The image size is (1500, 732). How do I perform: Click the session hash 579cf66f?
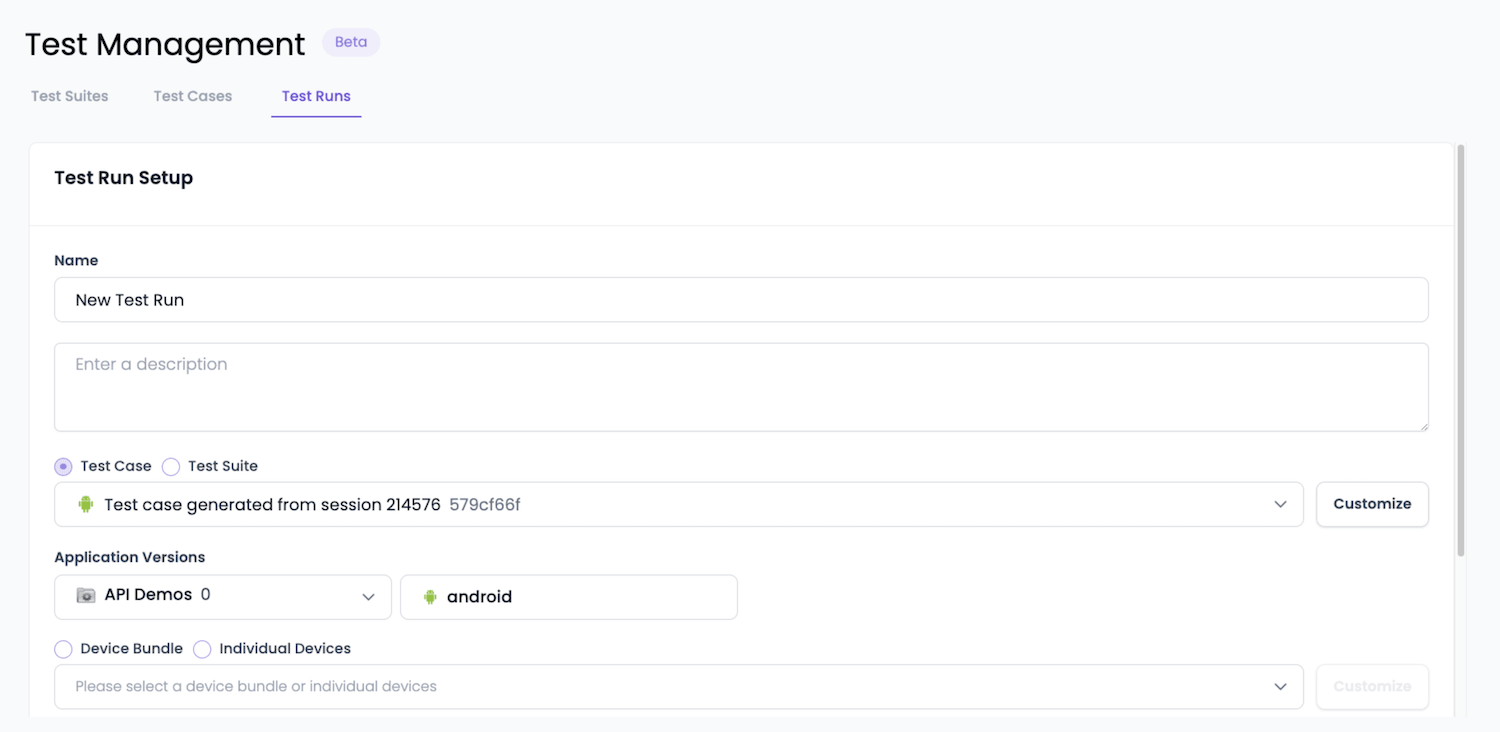(485, 505)
